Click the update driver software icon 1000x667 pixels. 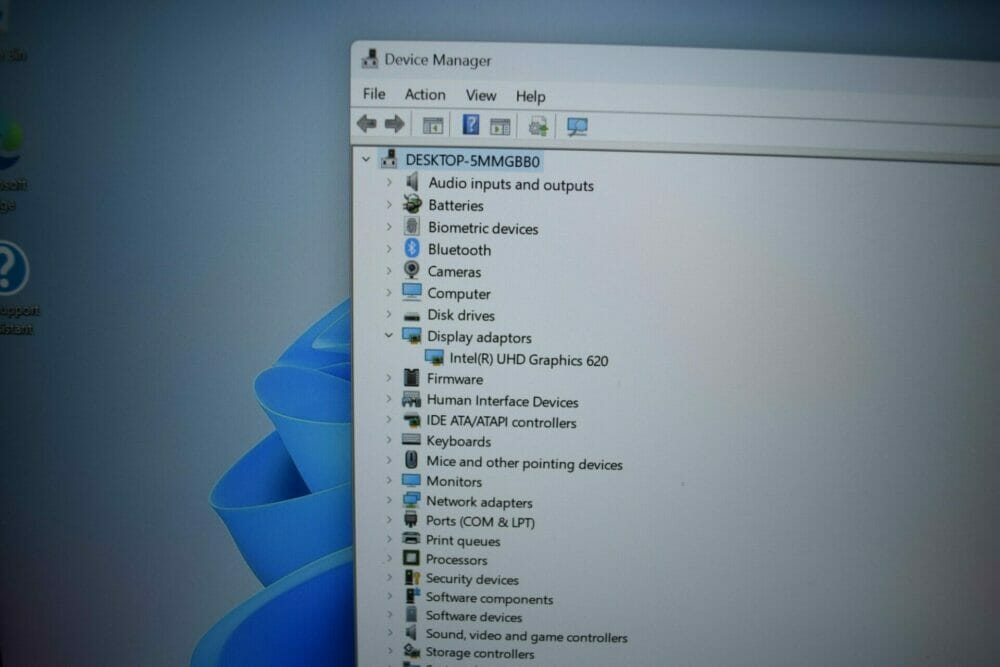tap(538, 126)
